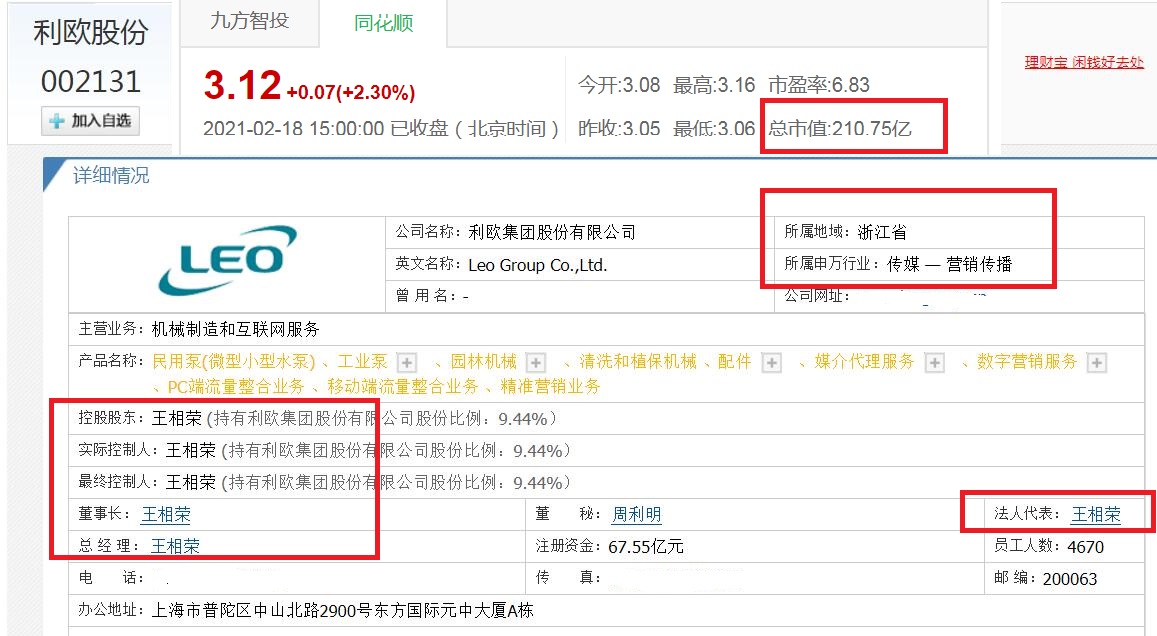Click the 今开:3.08 value
Image resolution: width=1157 pixels, height=636 pixels.
point(619,85)
